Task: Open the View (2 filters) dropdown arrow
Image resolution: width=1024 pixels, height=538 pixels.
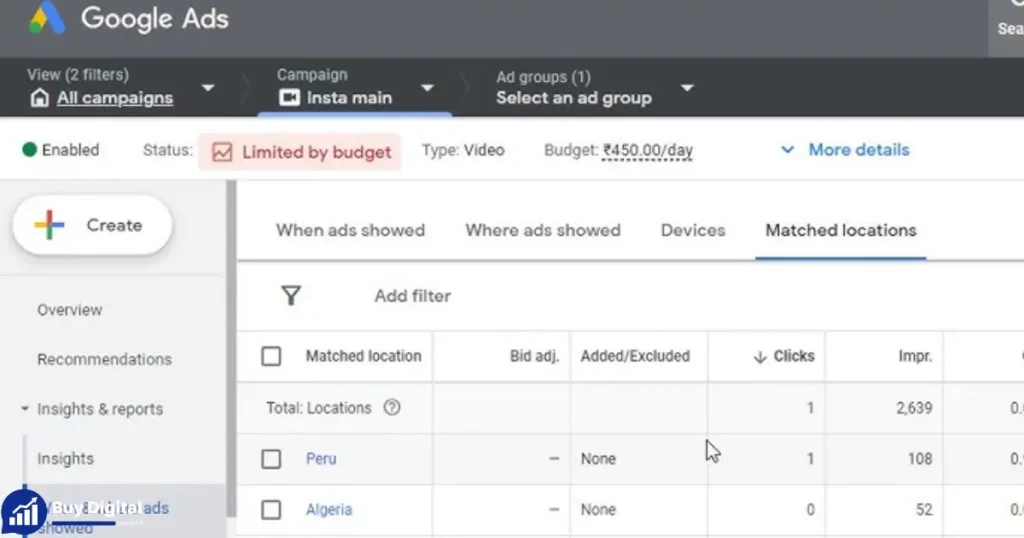Action: pos(208,87)
